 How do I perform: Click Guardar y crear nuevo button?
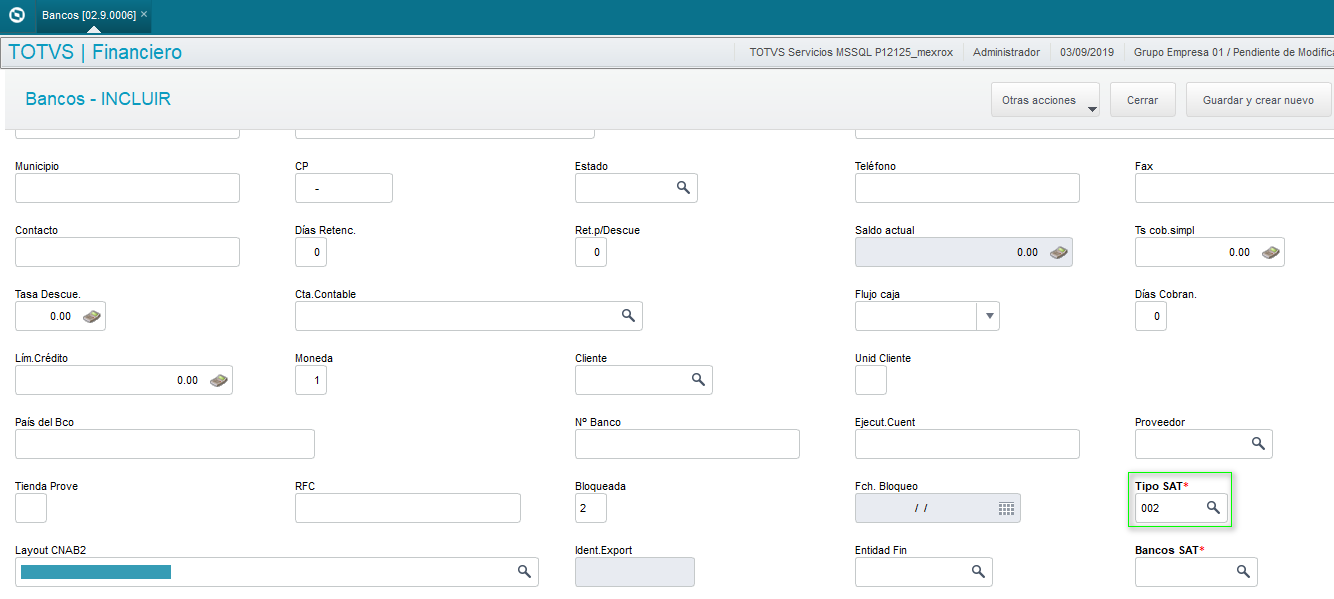tap(1258, 100)
